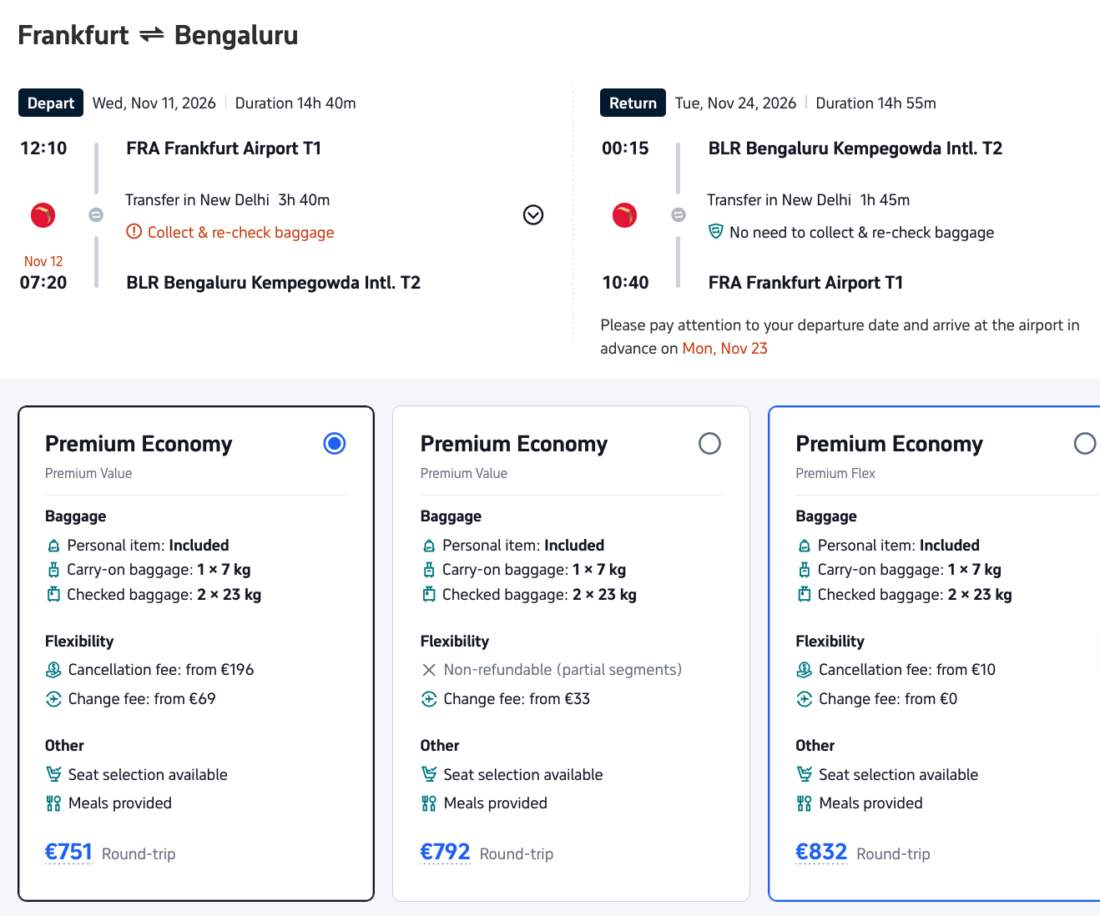Screen dimensions: 1100x916
Task: Select the €751 Premium Value fare radio
Action: tap(335, 443)
